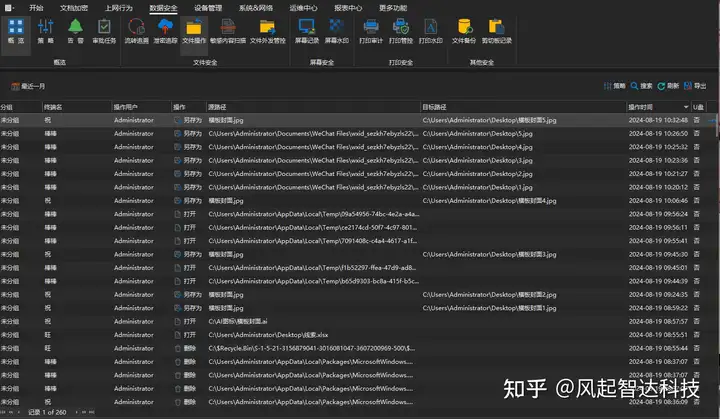
Task: Open the application menu button at top-left
Action: (9, 8)
